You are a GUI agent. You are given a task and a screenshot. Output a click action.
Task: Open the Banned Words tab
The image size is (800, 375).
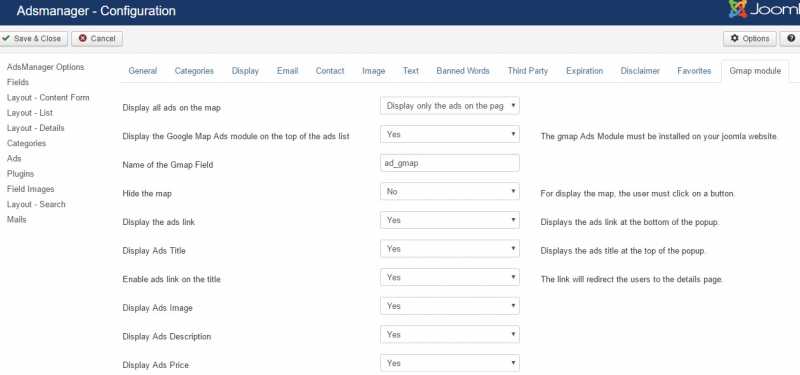coord(463,71)
